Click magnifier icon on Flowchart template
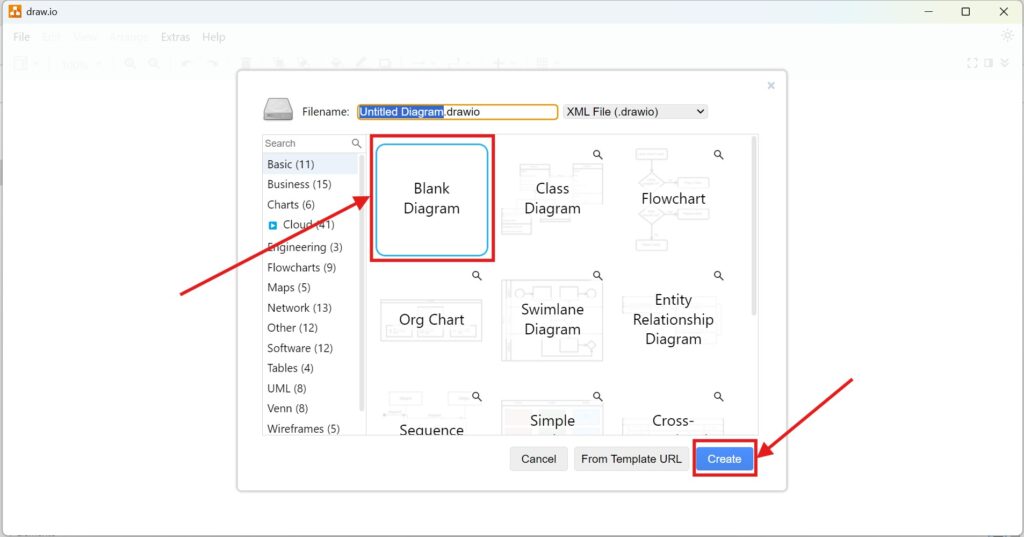The height and width of the screenshot is (537, 1024). click(x=718, y=155)
